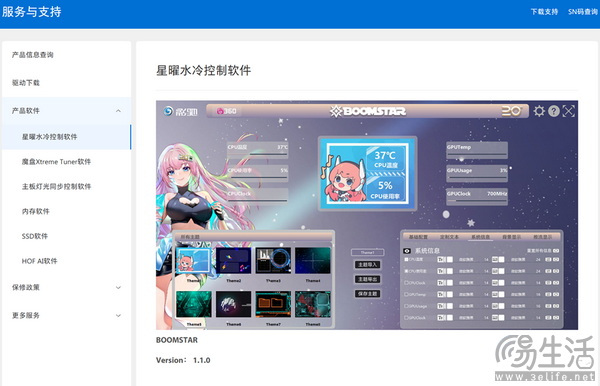The image size is (600, 386).
Task: Click the Version: 1.1.0 text
Action: click(183, 360)
